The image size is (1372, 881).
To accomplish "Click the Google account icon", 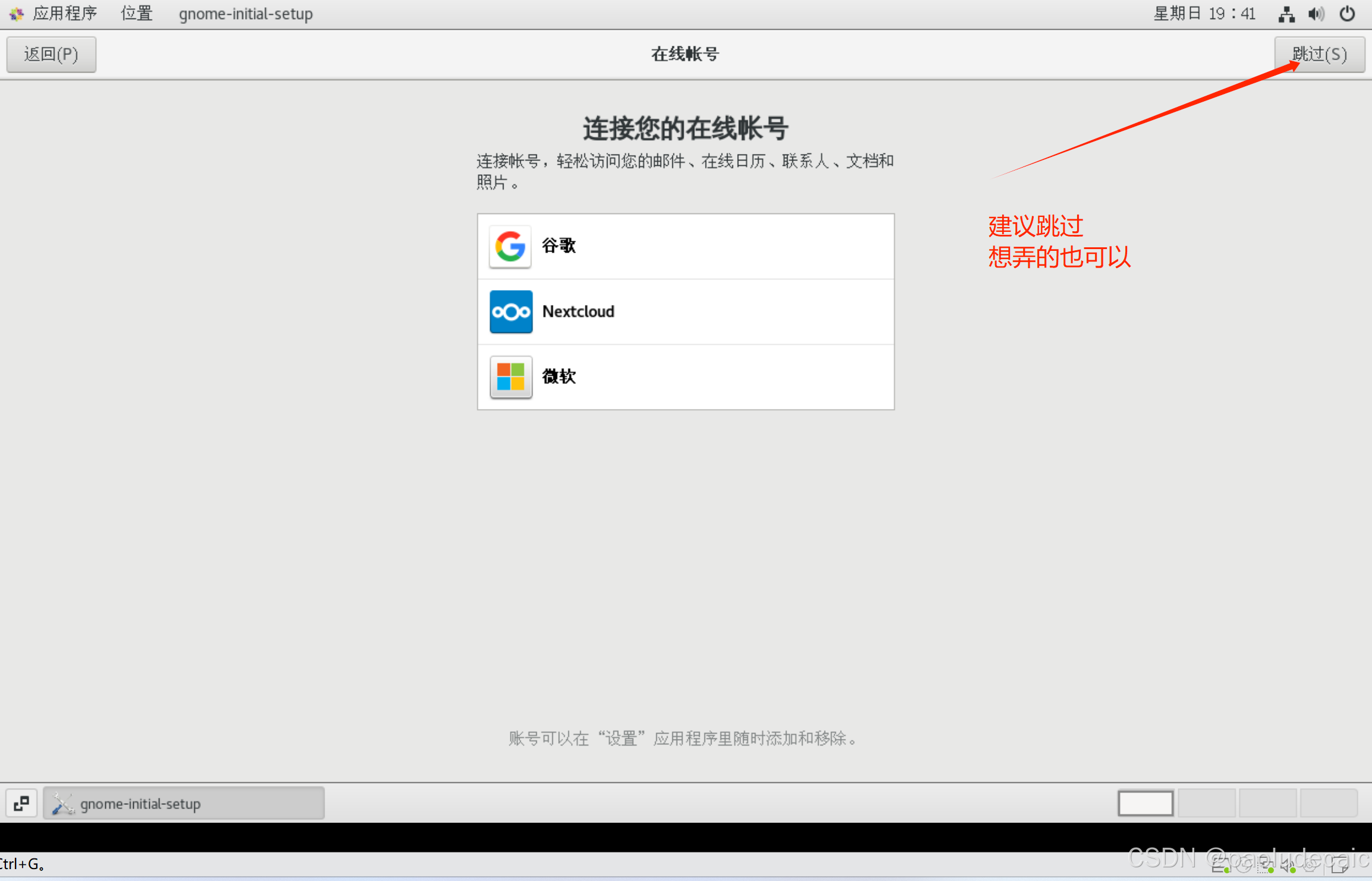I will (x=510, y=246).
